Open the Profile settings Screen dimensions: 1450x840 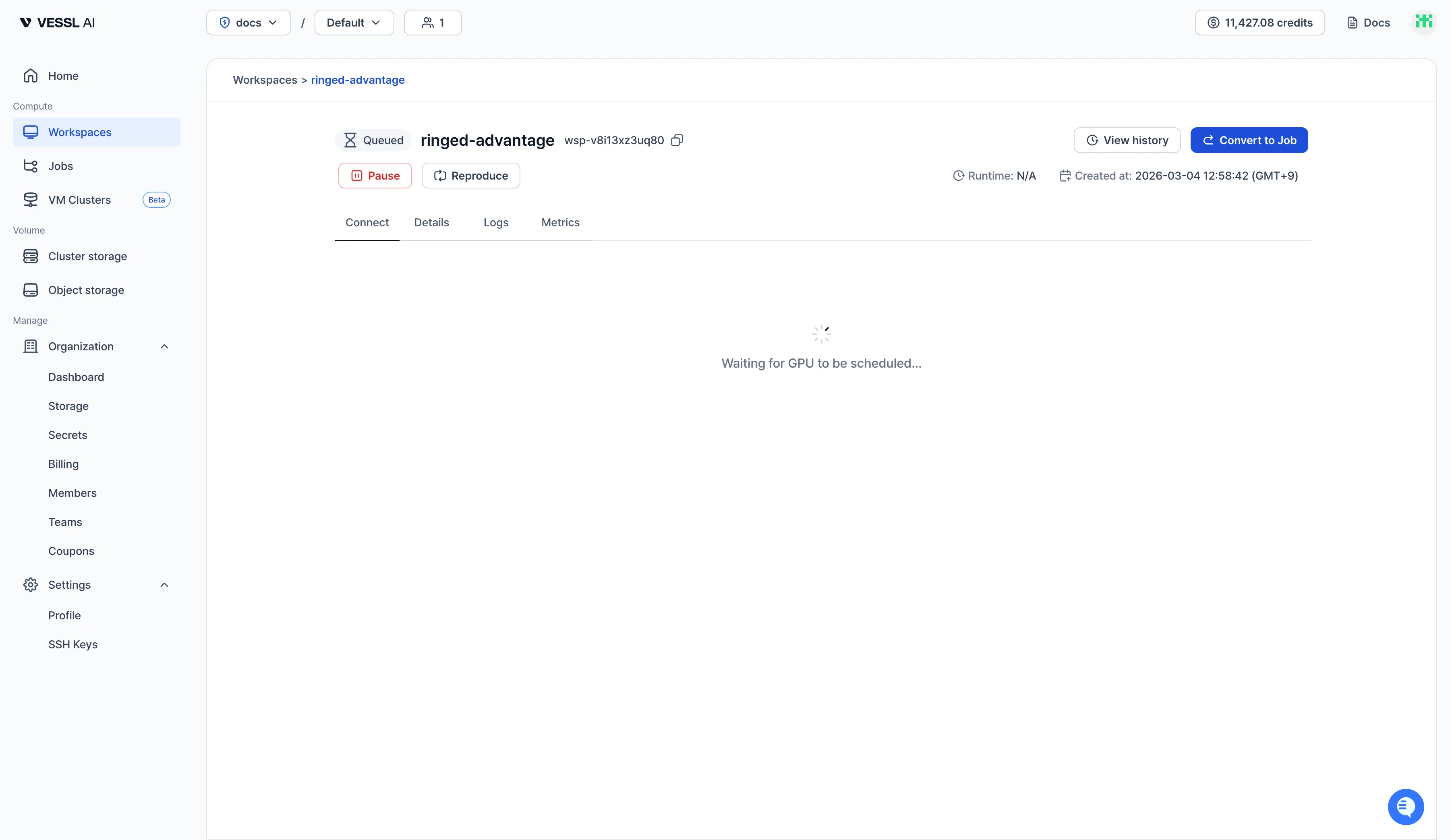pos(64,616)
